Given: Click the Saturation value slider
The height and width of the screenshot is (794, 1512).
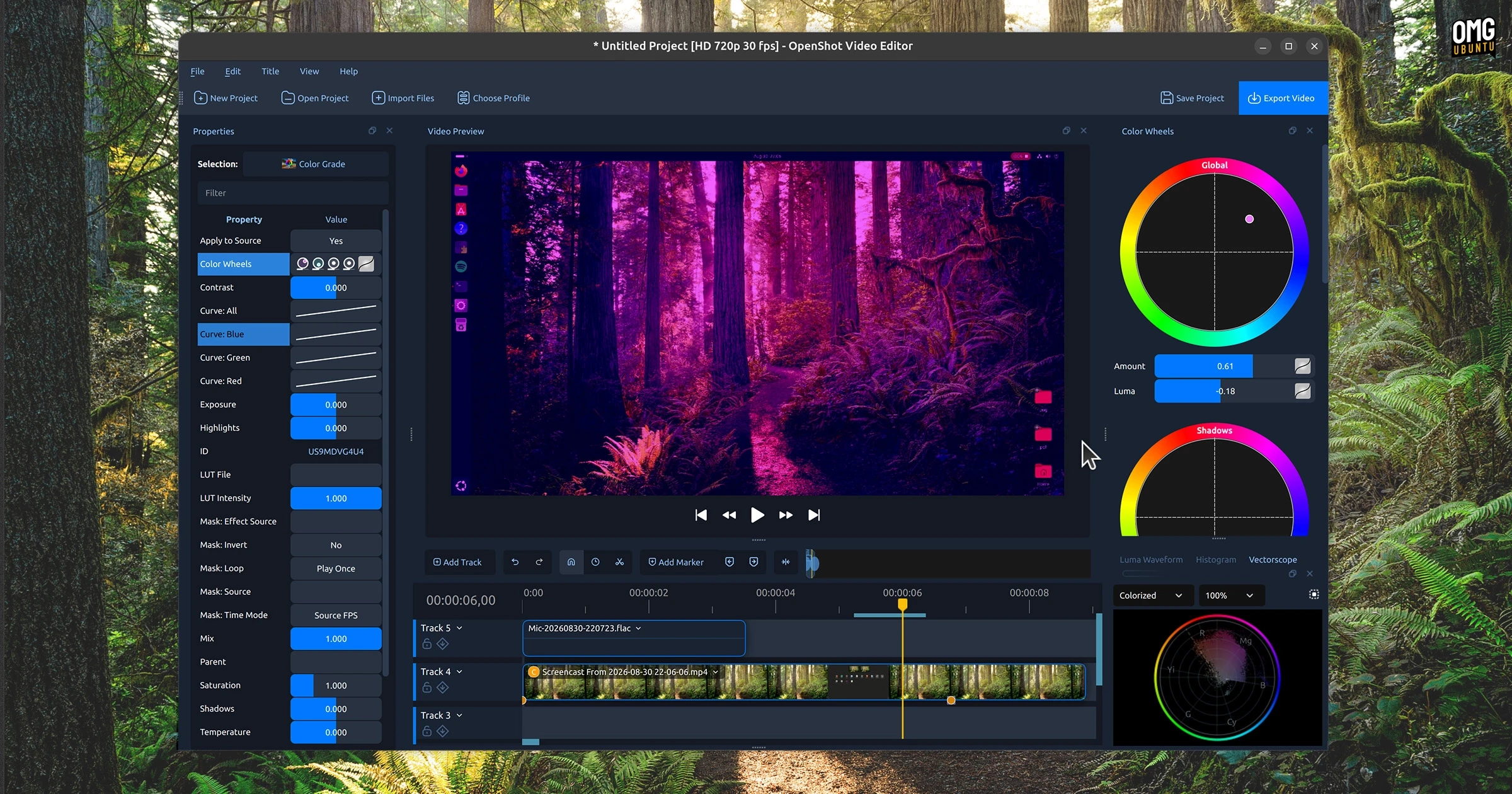Looking at the screenshot, I should pos(336,685).
